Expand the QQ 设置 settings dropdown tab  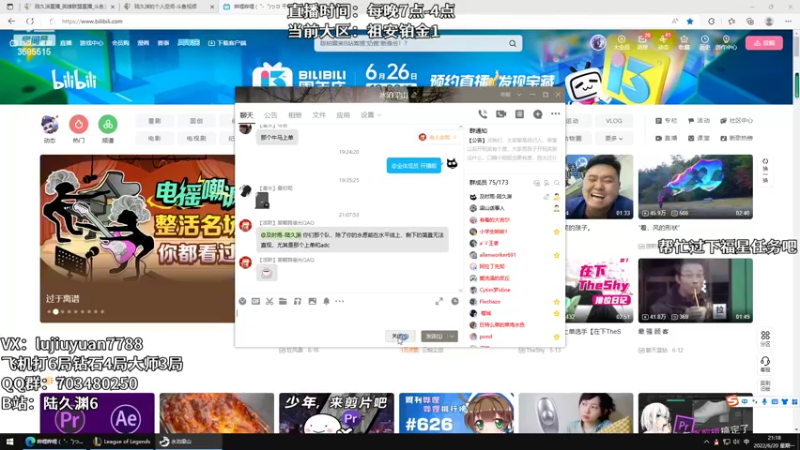(371, 115)
